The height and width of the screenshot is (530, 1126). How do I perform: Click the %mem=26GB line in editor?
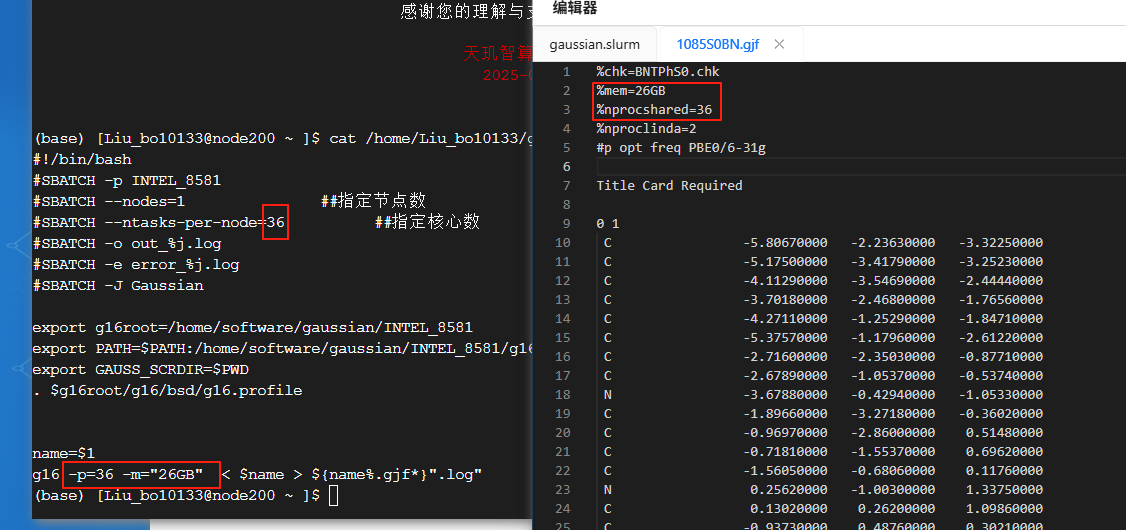[x=631, y=91]
